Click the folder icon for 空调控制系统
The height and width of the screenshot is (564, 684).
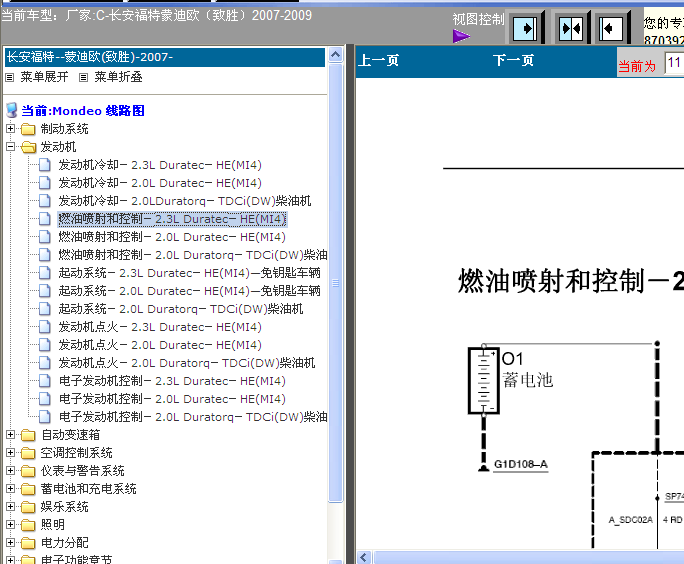tap(28, 453)
